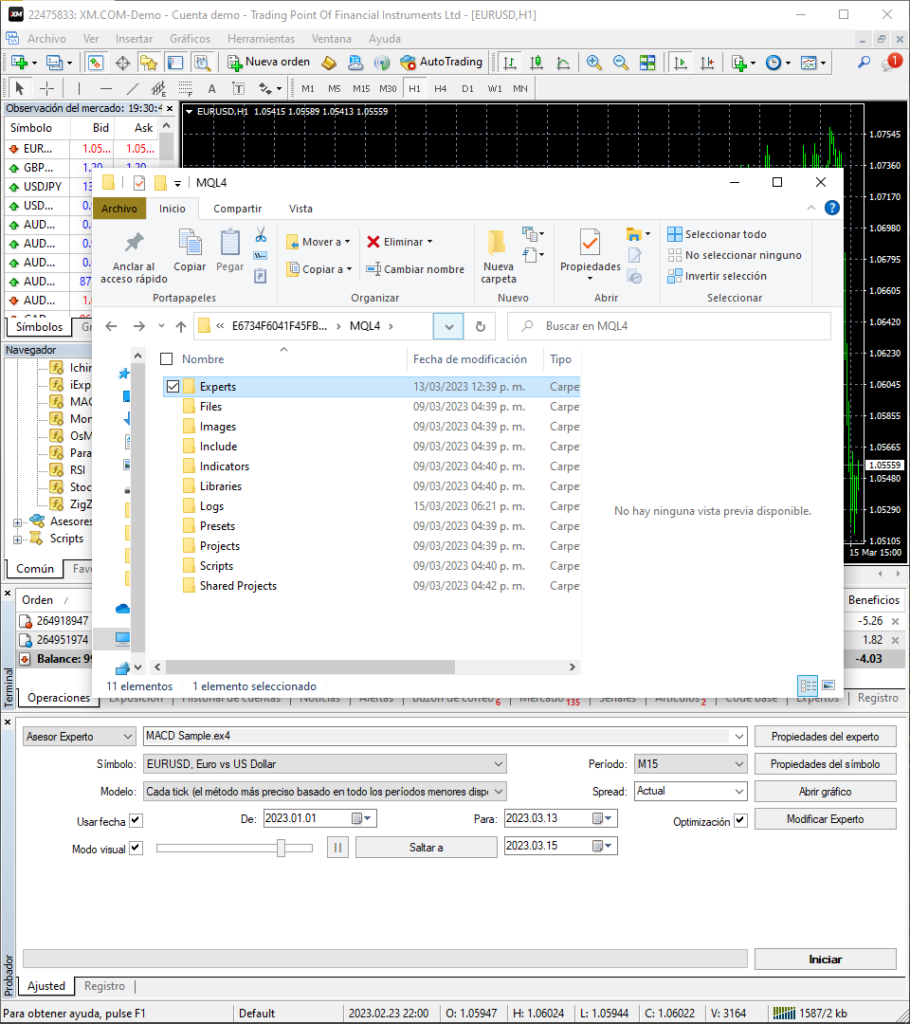Toggle the select-all checkbox beside Nombre

[167, 359]
